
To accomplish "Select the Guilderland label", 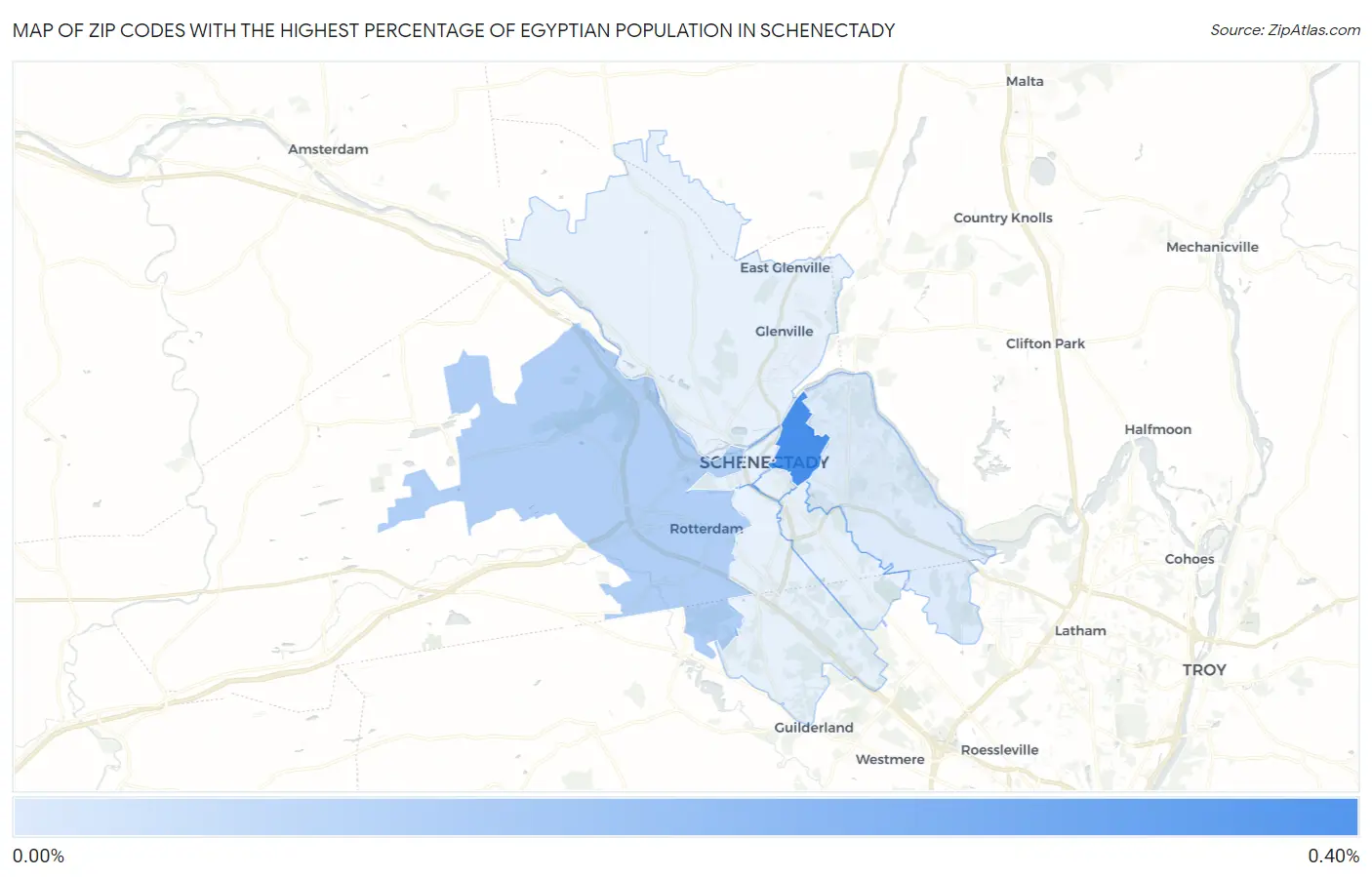I will click(814, 728).
